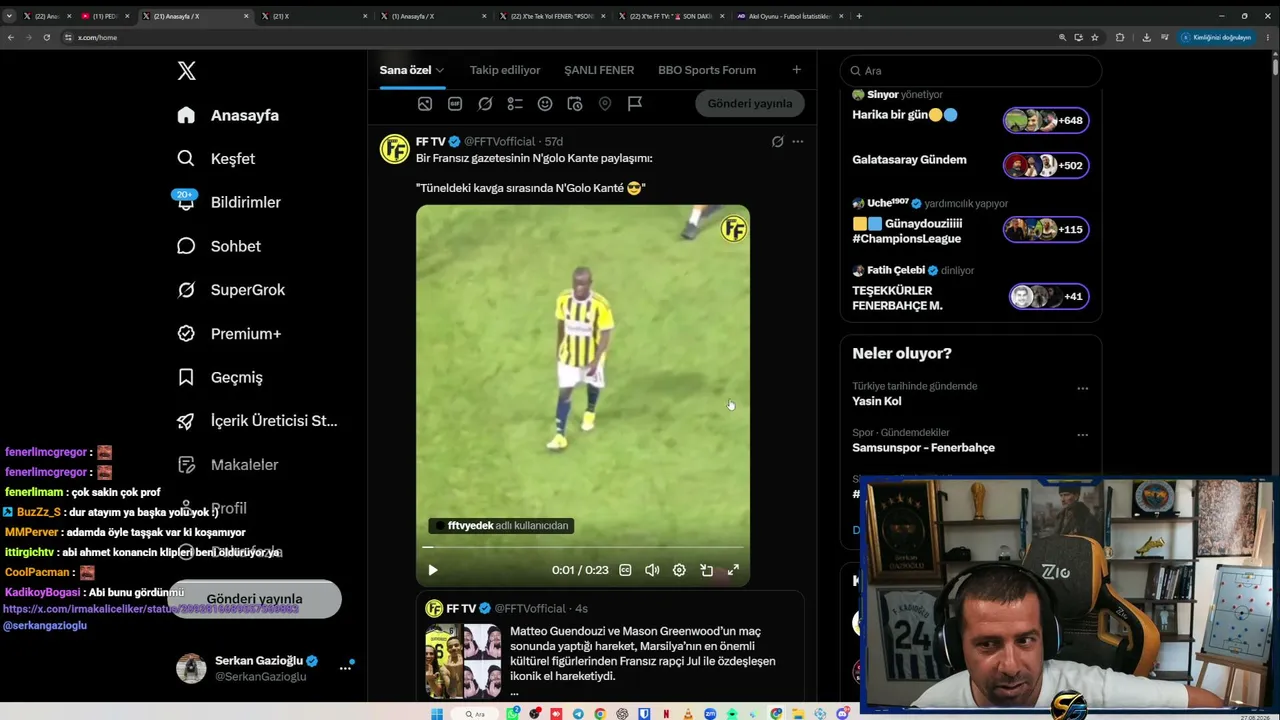Open the Keşfet search icon in sidebar
This screenshot has width=1280, height=720.
pos(186,158)
